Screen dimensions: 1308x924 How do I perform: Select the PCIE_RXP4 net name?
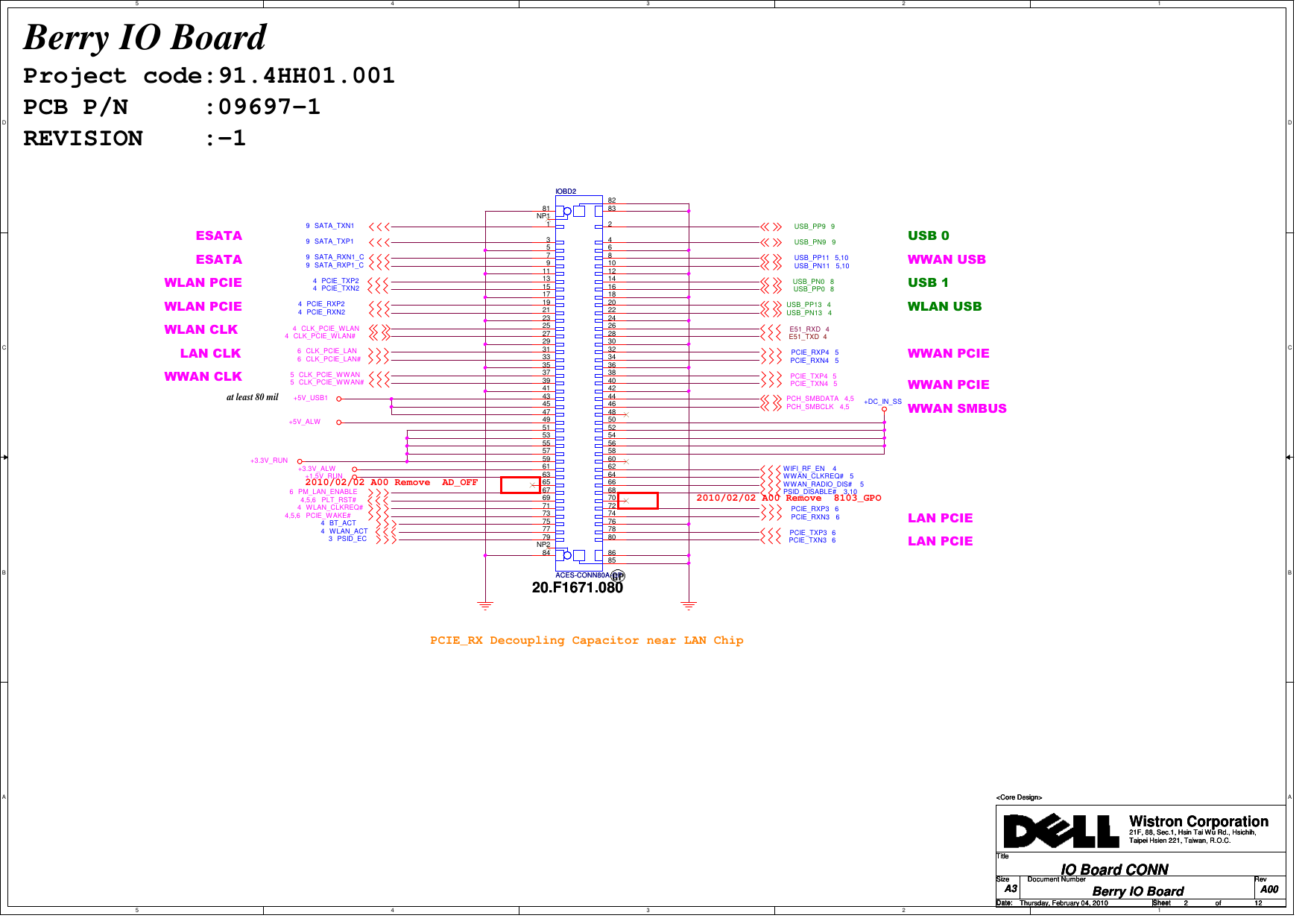(x=810, y=352)
